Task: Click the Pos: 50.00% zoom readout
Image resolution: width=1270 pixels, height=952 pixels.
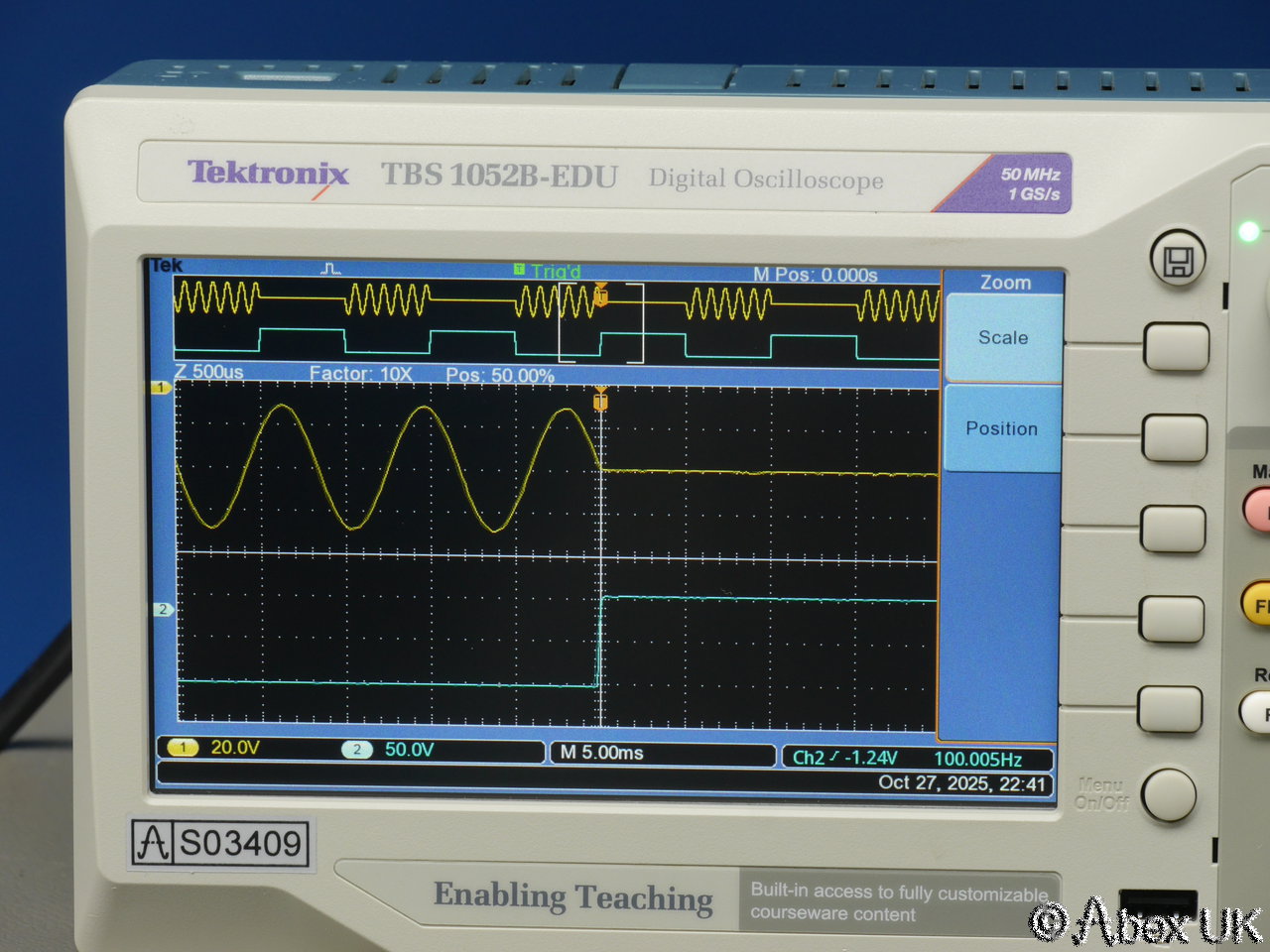Action: [500, 375]
